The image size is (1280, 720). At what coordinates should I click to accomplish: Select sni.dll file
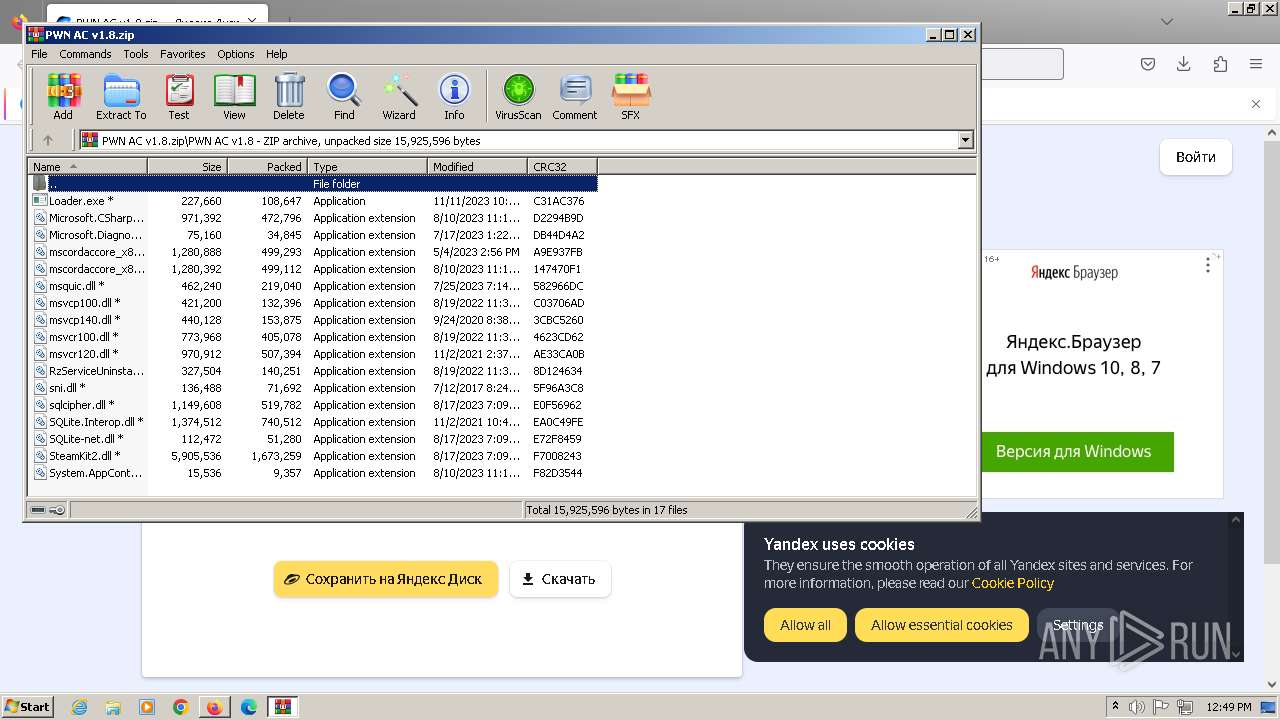[x=313, y=388]
